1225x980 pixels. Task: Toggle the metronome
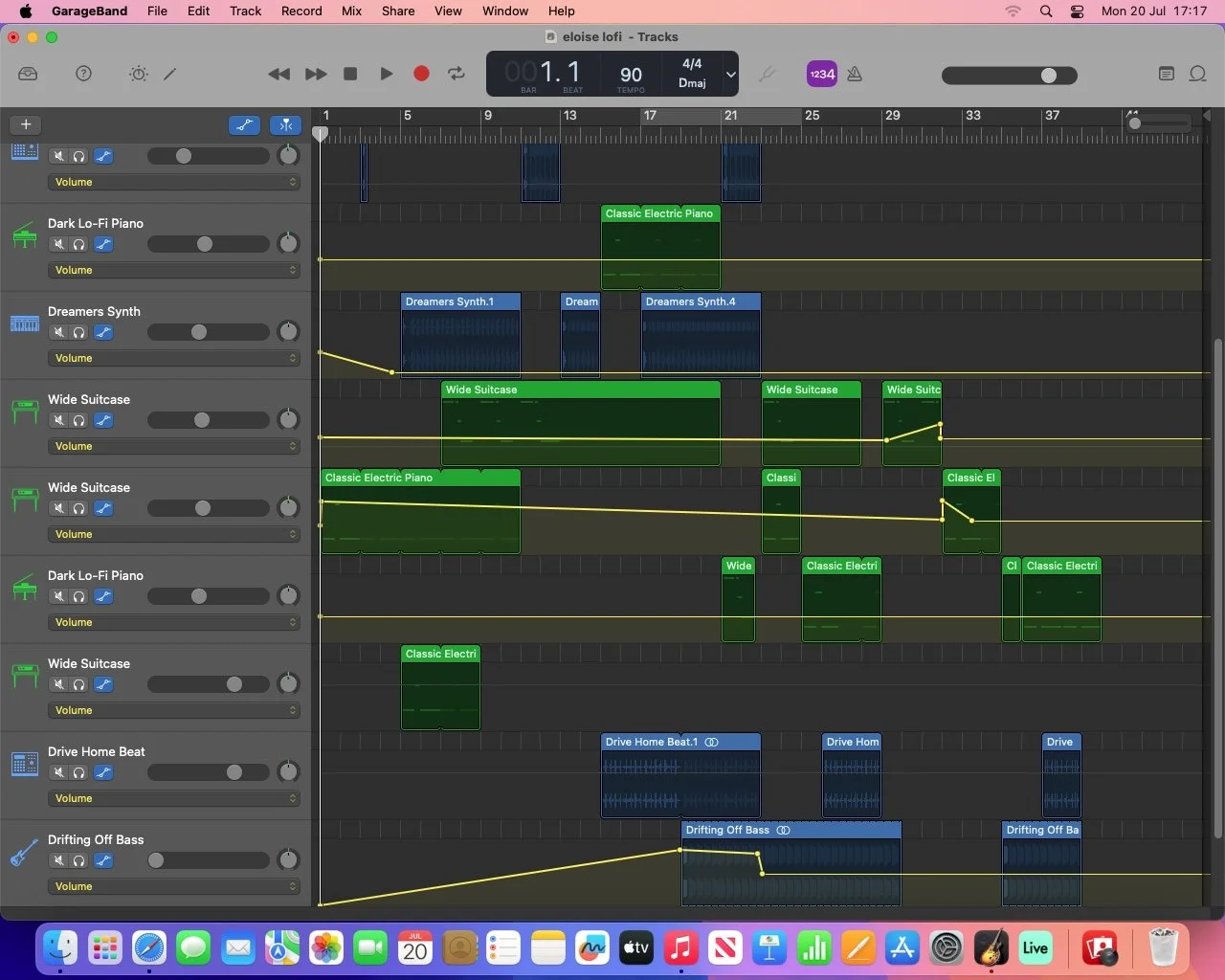coord(855,74)
